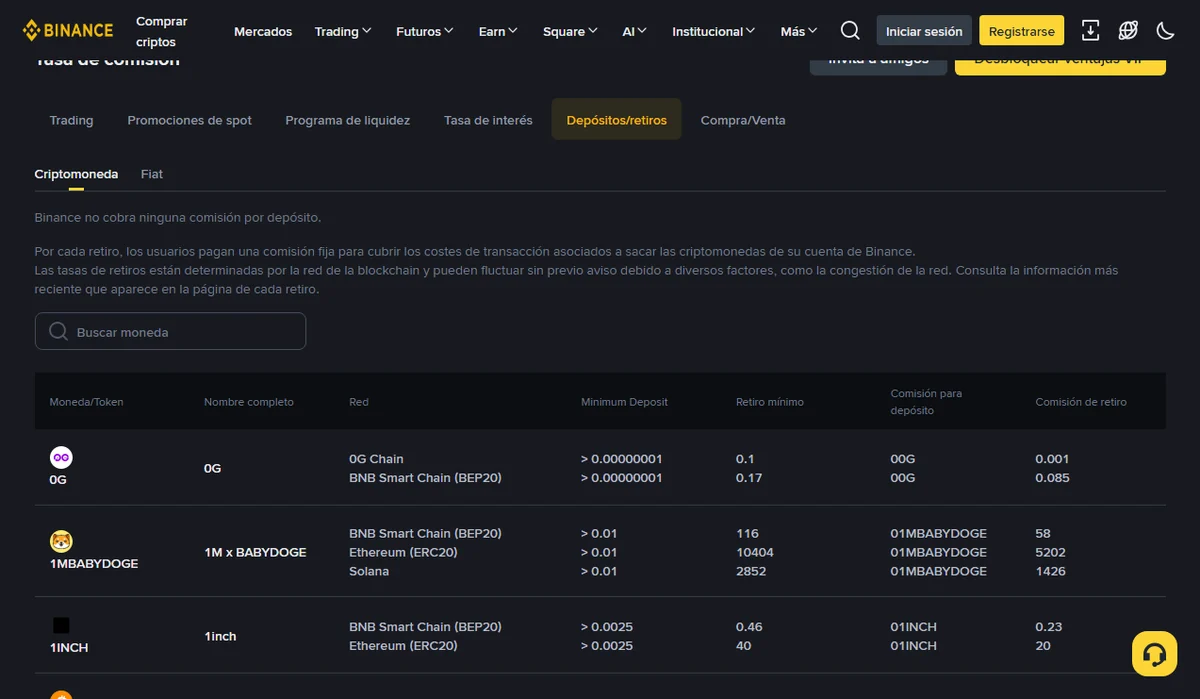Switch to Programa de liquidez tab

point(348,120)
